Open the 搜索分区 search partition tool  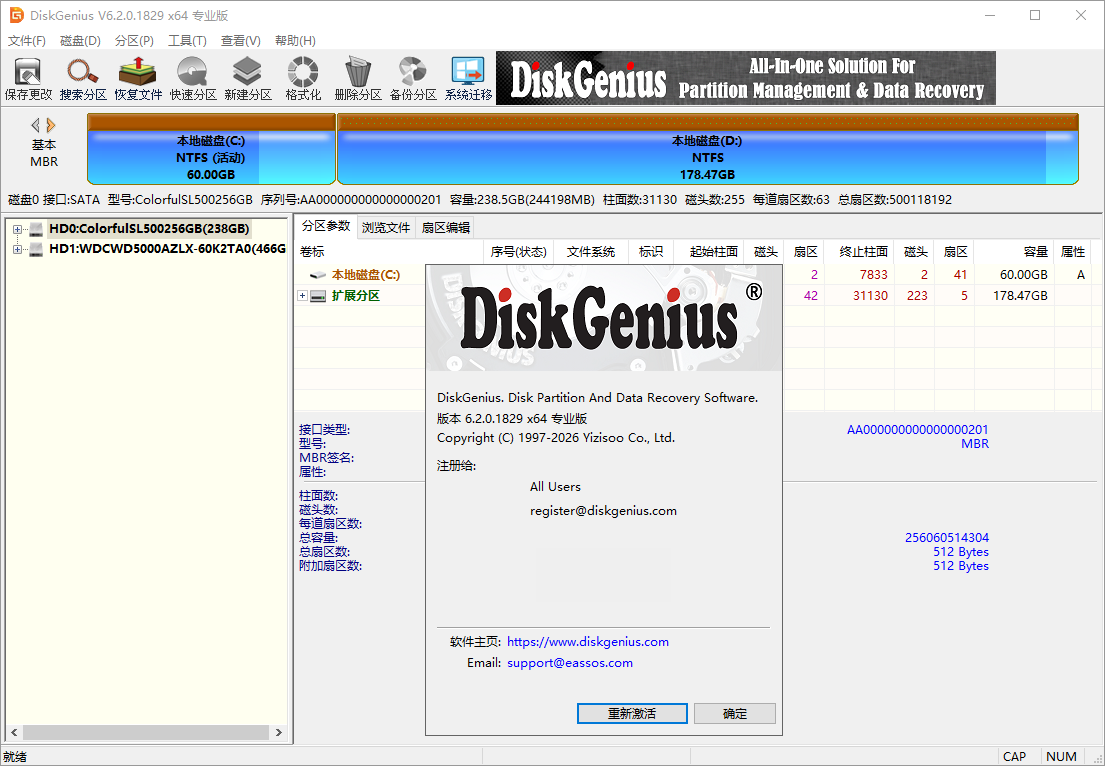83,78
